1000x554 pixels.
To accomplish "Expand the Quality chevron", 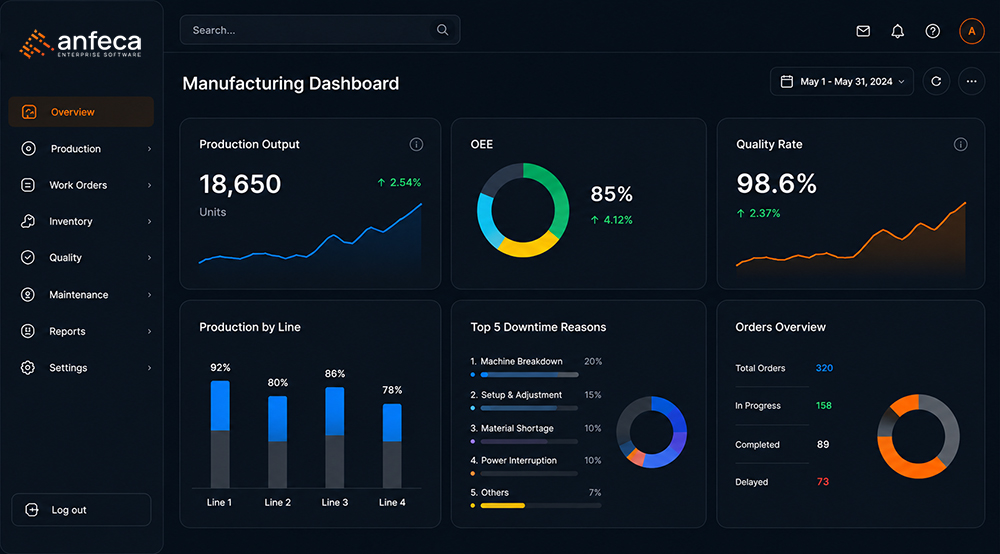I will point(149,258).
